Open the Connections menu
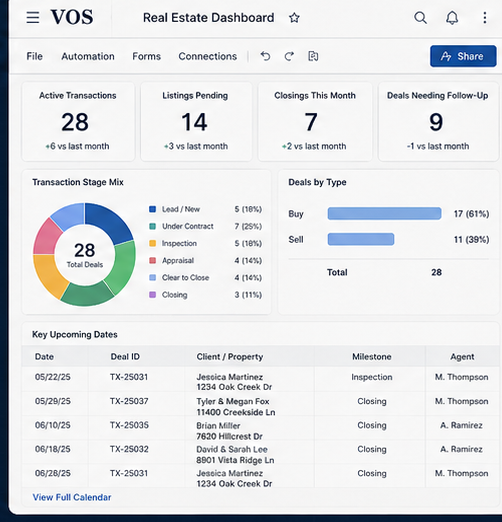This screenshot has height=522, width=502. click(208, 56)
